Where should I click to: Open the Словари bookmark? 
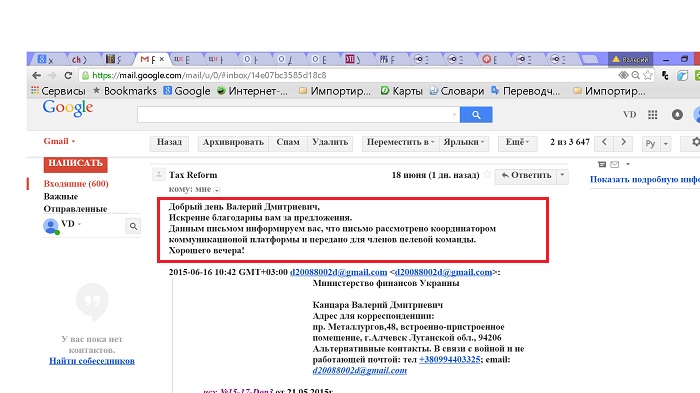457,91
